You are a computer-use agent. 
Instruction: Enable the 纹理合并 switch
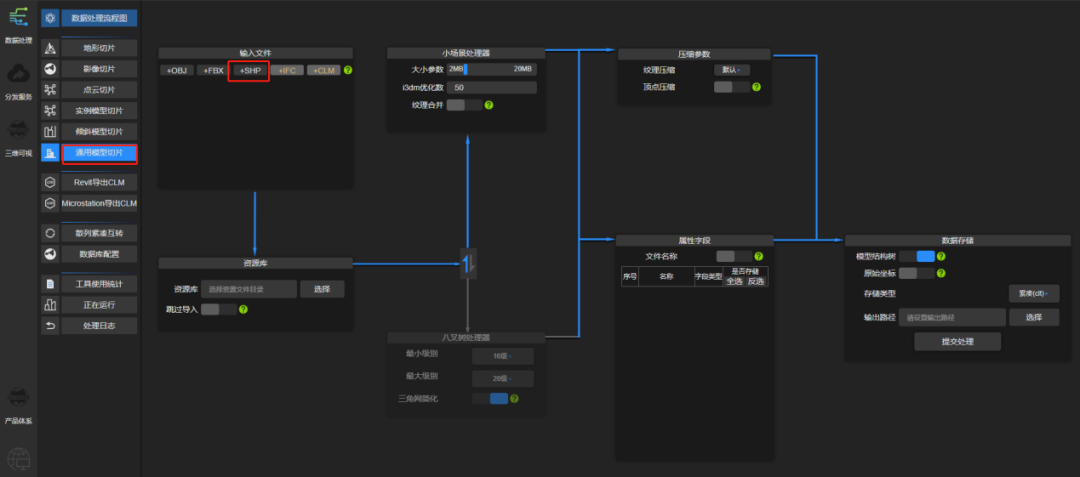coord(465,105)
